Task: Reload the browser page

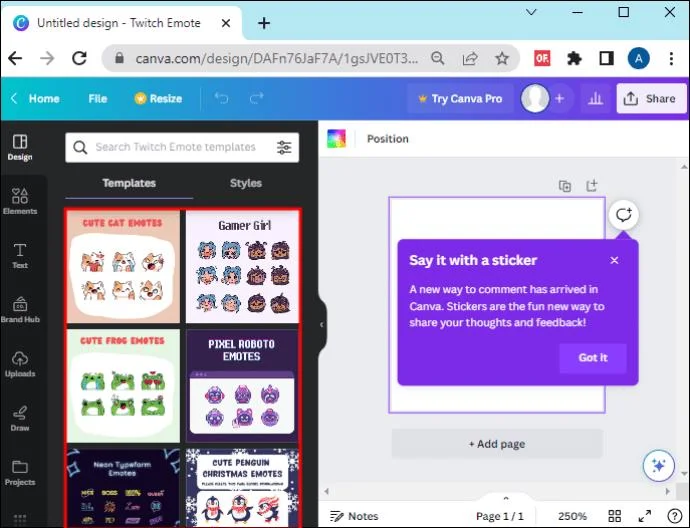Action: click(79, 58)
